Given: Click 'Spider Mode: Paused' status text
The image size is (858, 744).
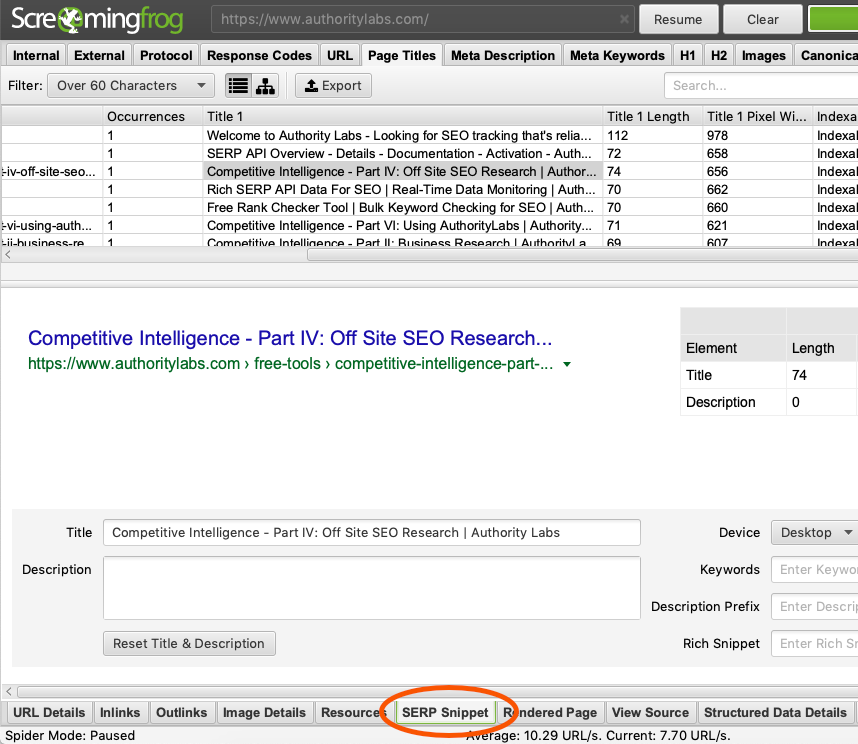Looking at the screenshot, I should tap(70, 735).
